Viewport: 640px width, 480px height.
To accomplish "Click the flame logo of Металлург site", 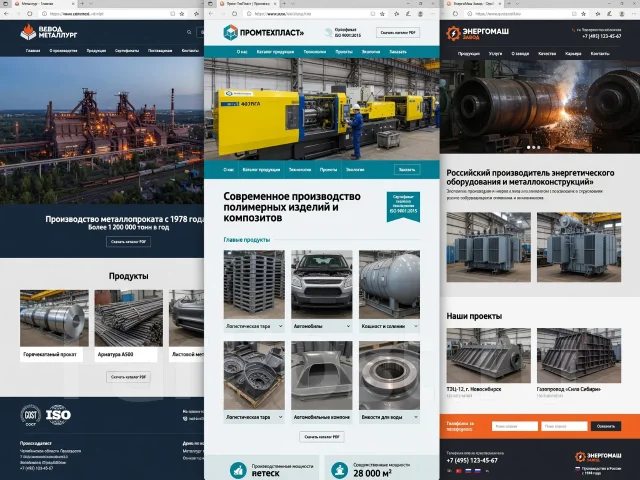I will coord(28,32).
